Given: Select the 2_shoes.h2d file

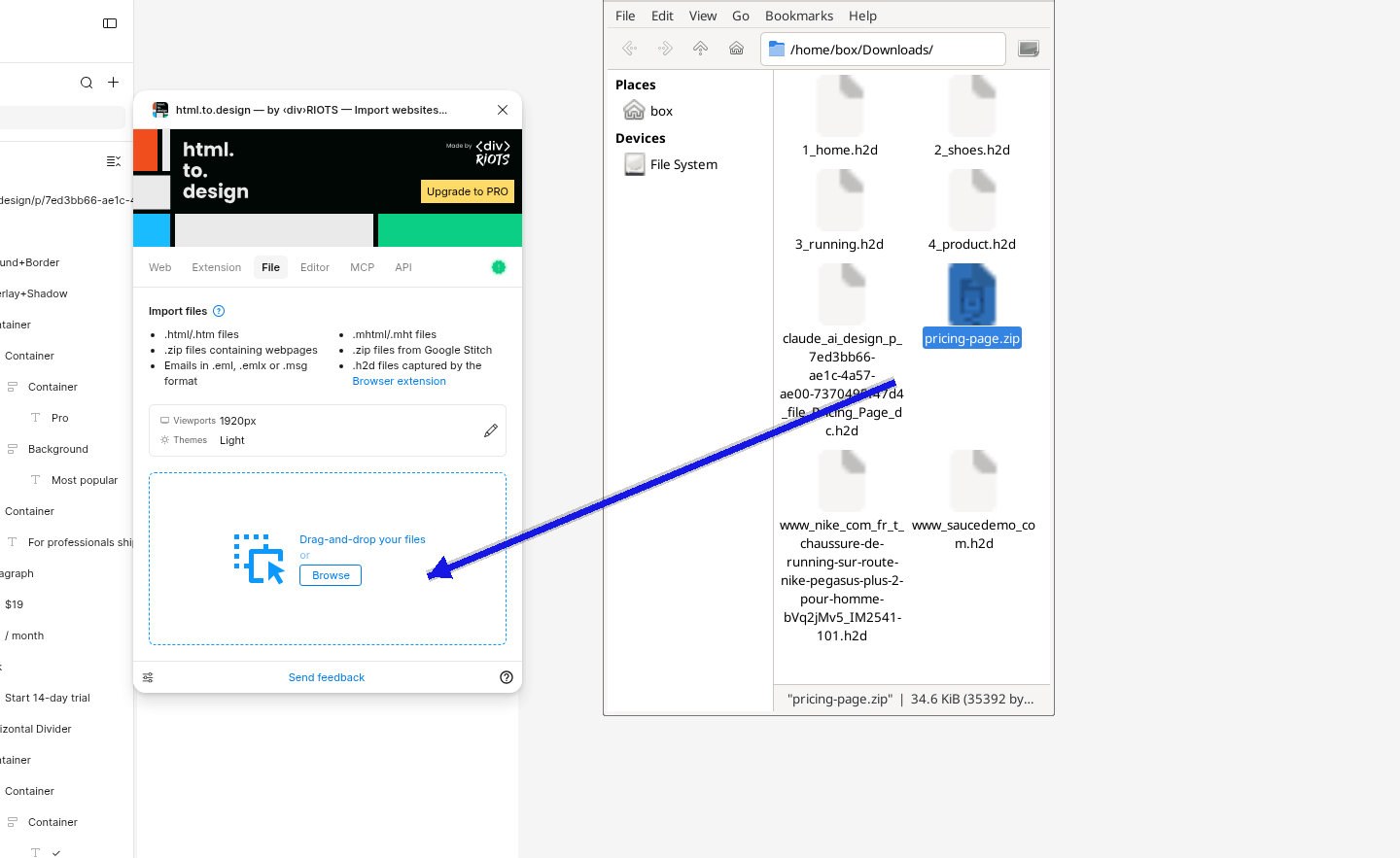Looking at the screenshot, I should click(972, 117).
